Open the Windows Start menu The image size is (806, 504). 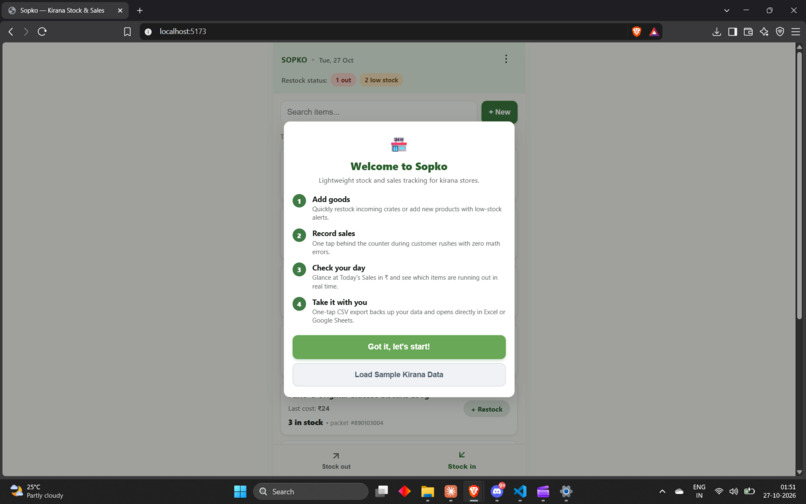[240, 491]
